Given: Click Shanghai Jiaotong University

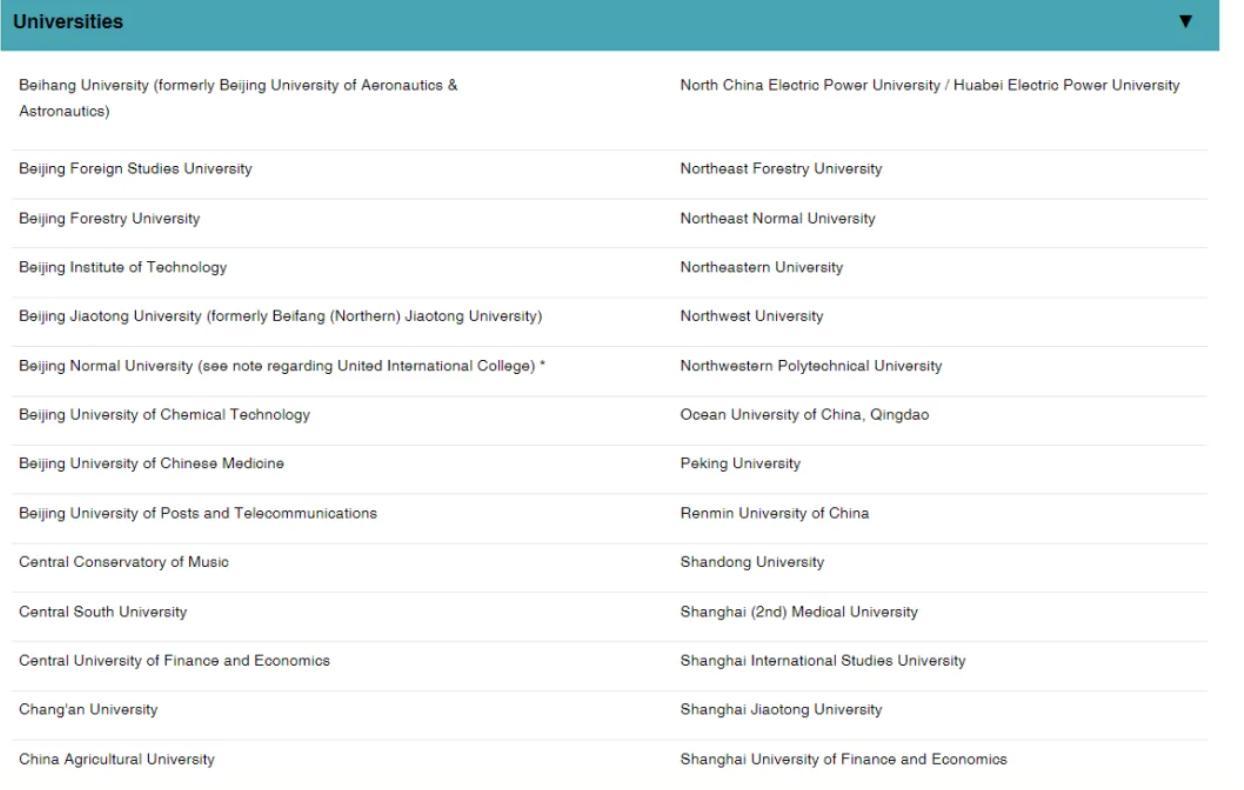Looking at the screenshot, I should point(781,710).
